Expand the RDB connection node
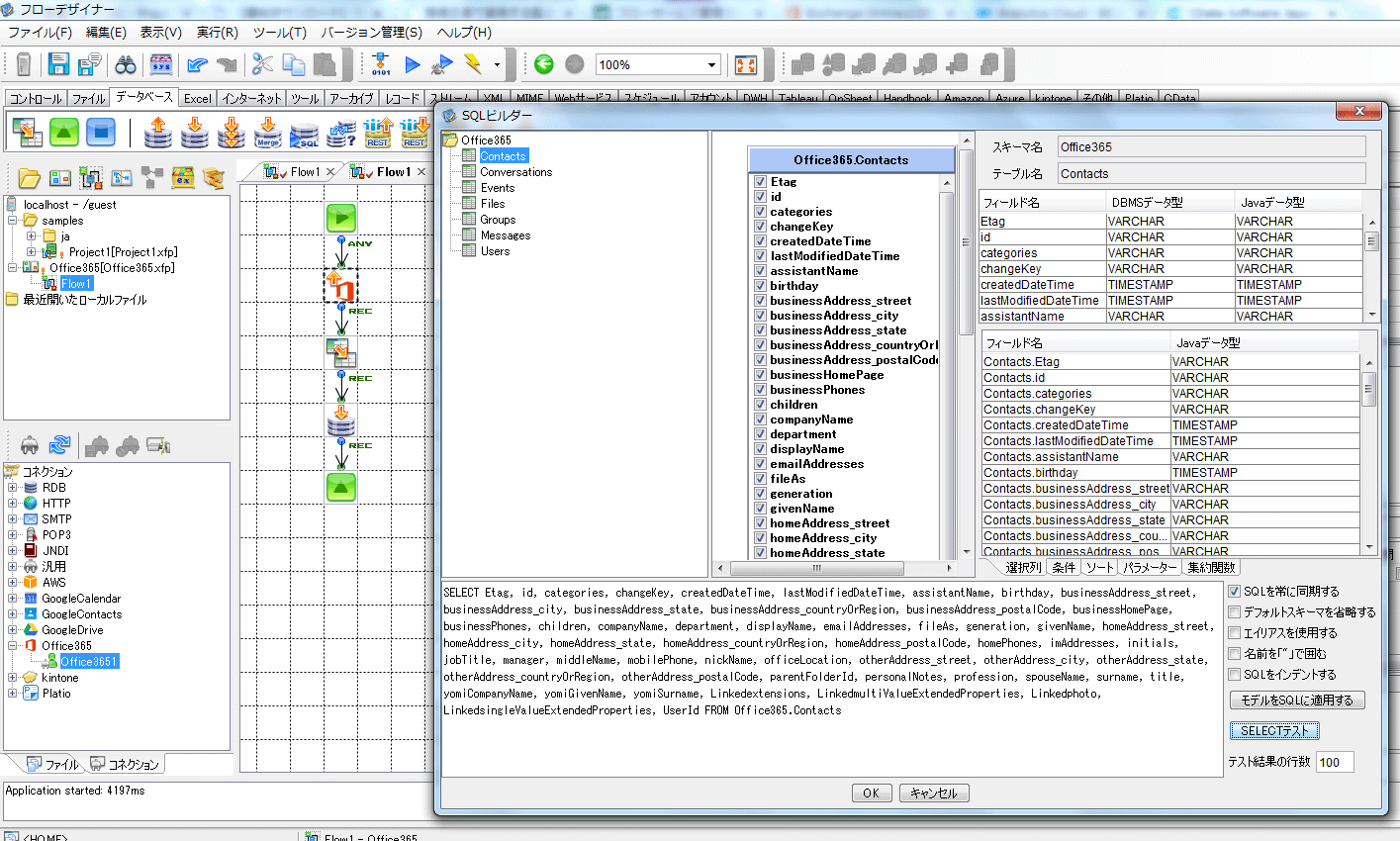 [x=12, y=488]
